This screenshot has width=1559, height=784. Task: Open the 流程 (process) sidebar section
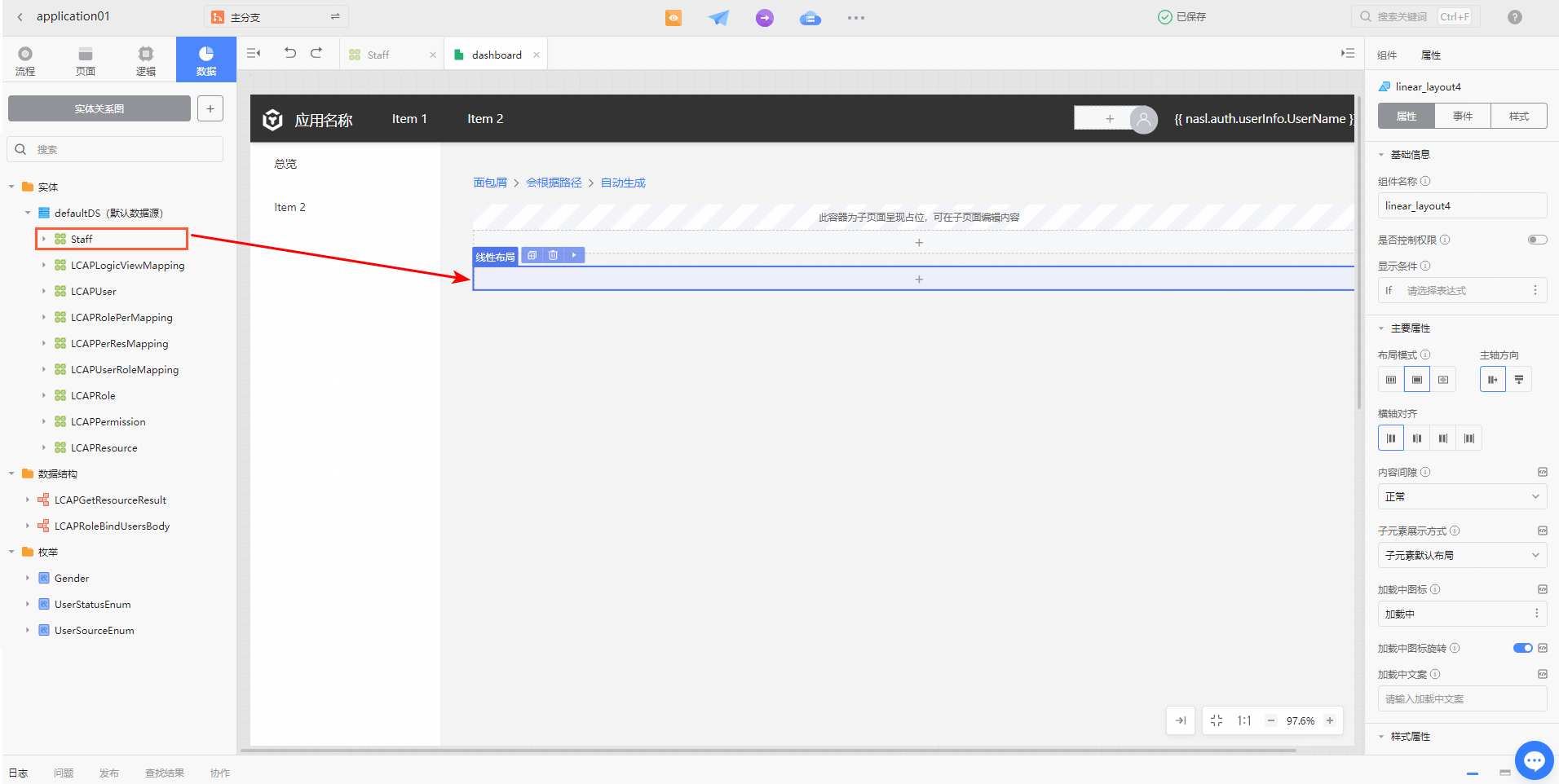point(25,60)
